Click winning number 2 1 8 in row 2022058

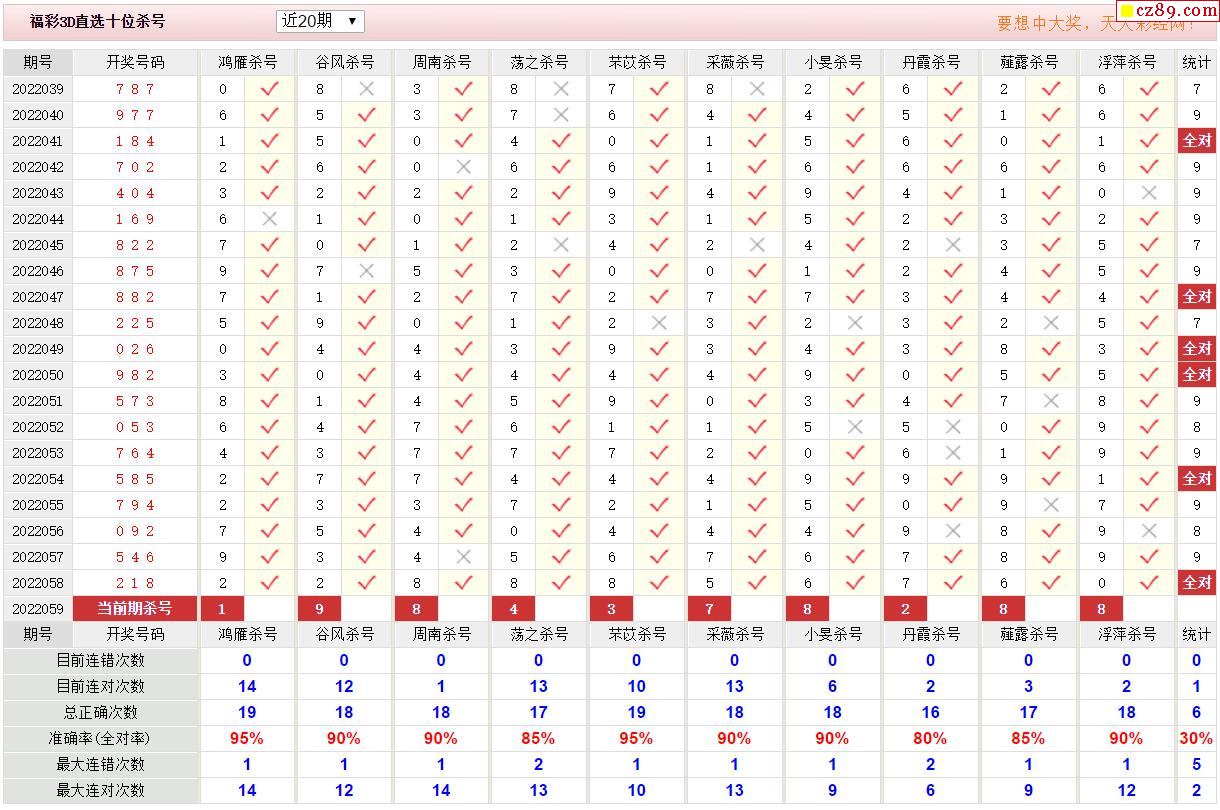tap(135, 583)
